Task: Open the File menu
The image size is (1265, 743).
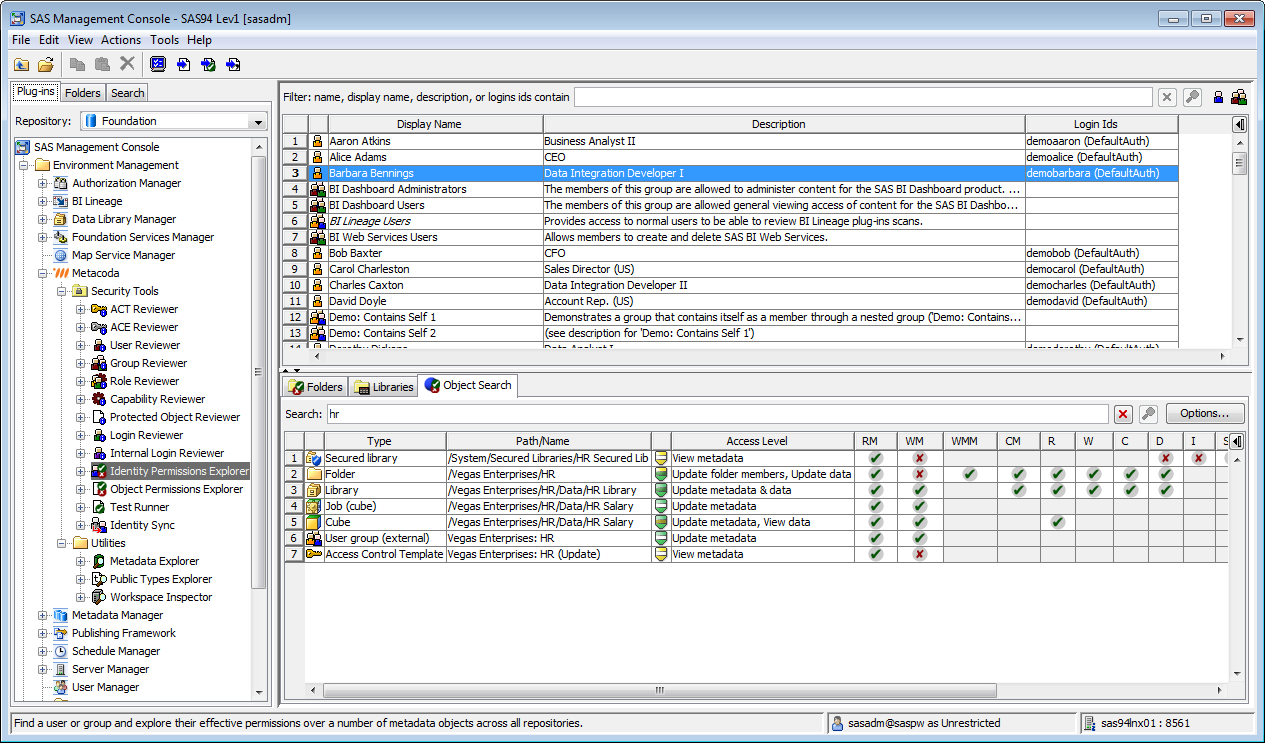Action: click(x=21, y=40)
